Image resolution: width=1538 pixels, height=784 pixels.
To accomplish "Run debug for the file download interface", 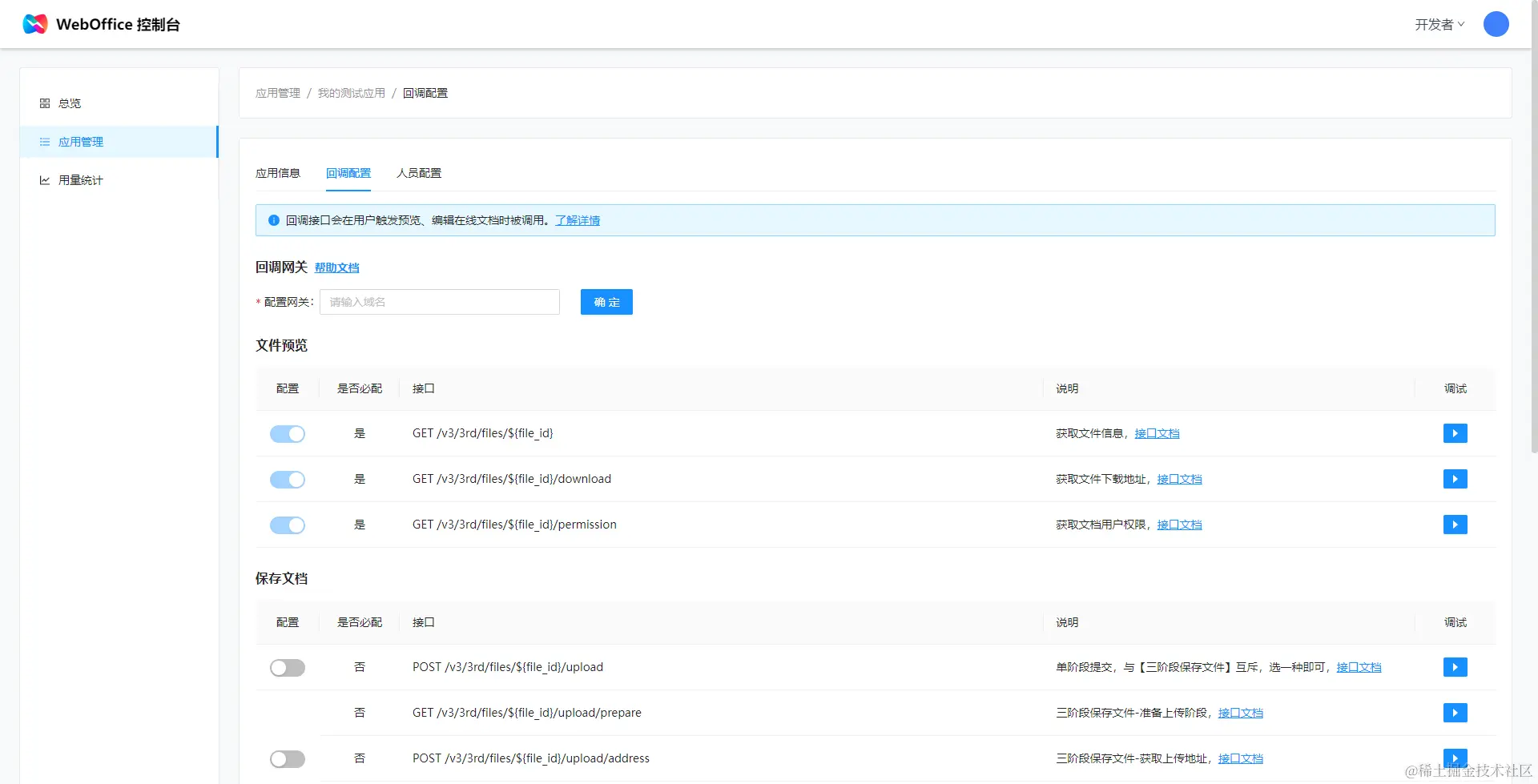I will (x=1455, y=479).
